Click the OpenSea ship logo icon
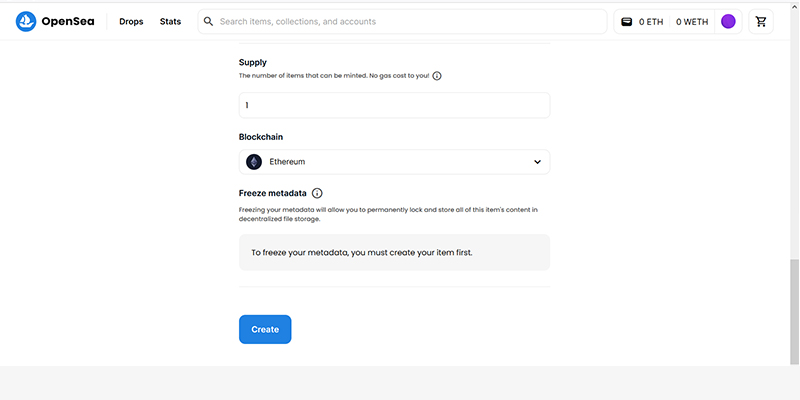Screen dimensions: 800x400 pyautogui.click(x=26, y=21)
